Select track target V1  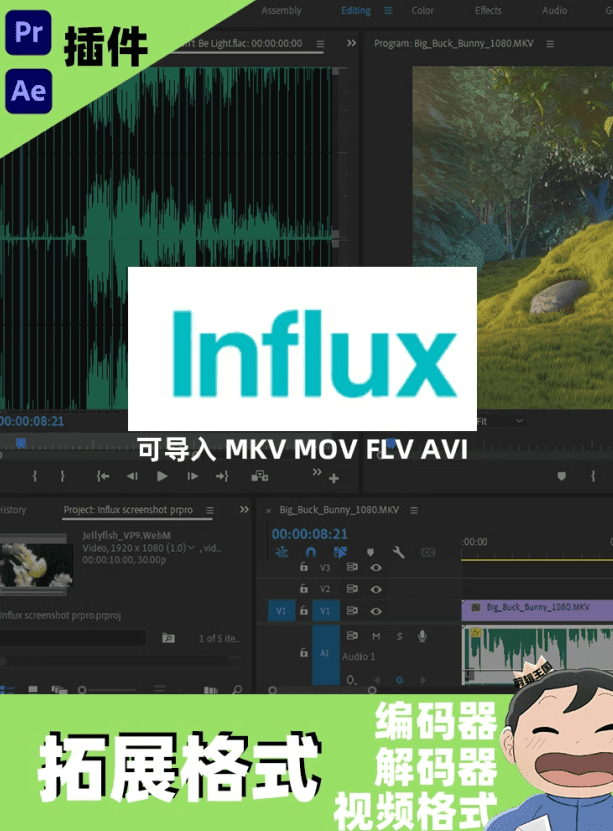[325, 611]
